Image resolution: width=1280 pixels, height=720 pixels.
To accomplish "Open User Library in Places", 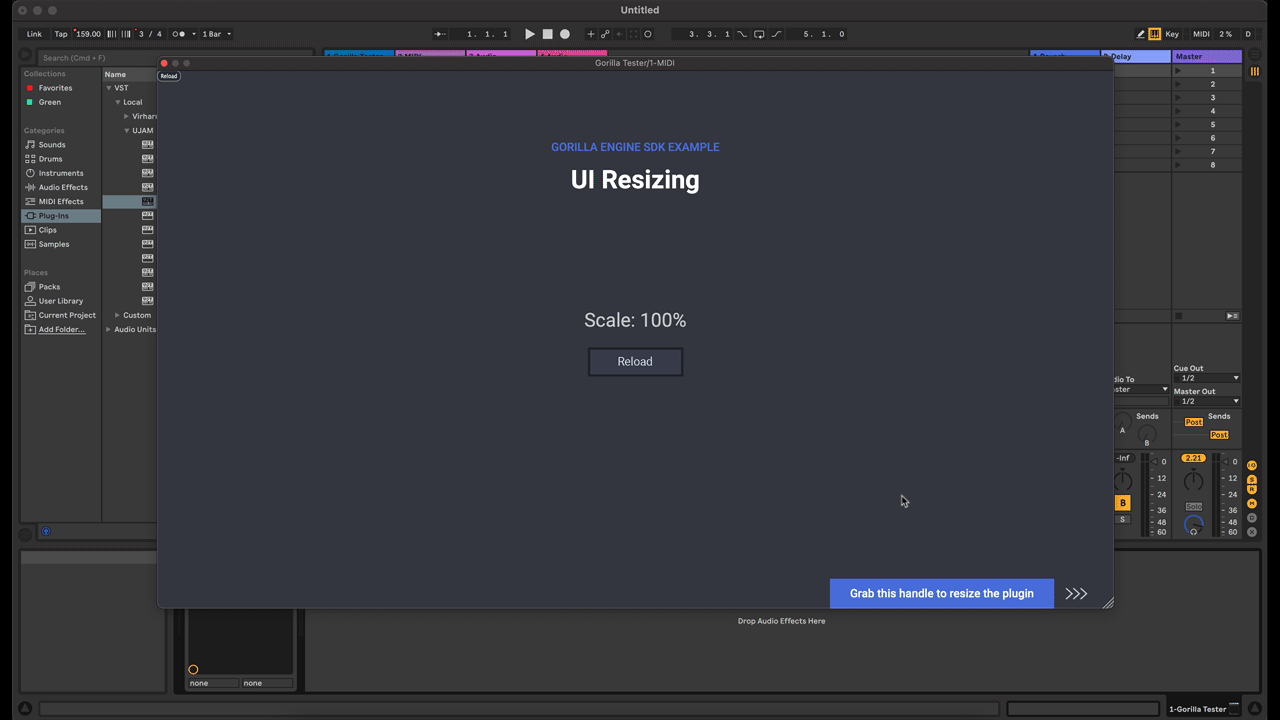I will point(60,301).
